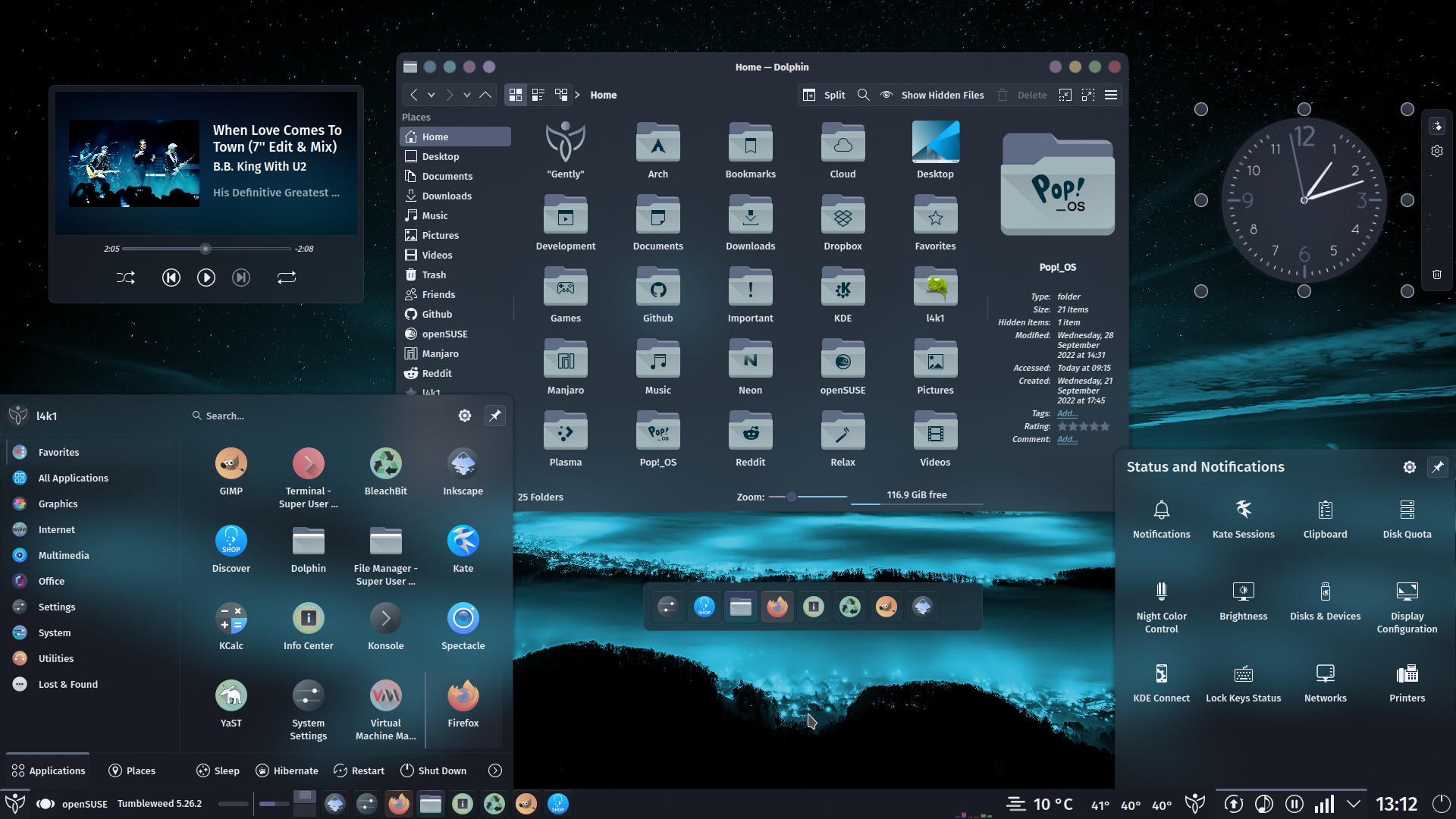Select Multimedia category in launcher
The image size is (1456, 819).
click(91, 555)
